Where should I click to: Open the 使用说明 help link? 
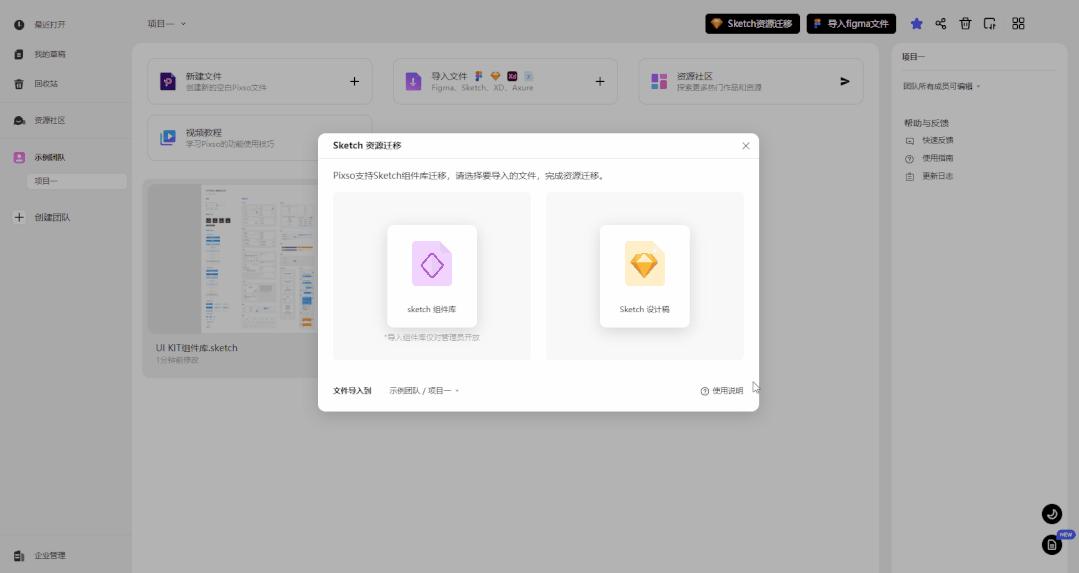[721, 391]
